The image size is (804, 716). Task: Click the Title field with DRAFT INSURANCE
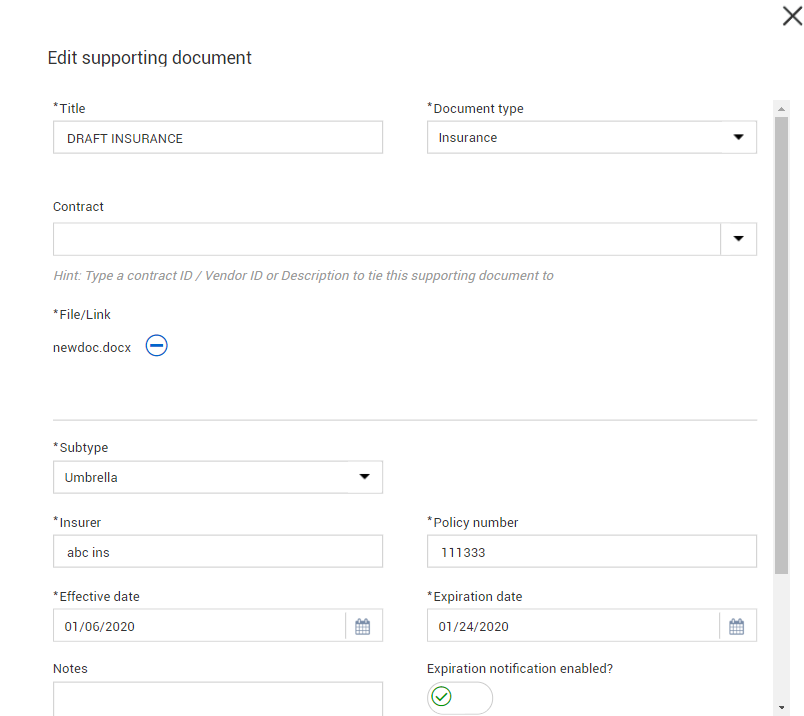218,138
